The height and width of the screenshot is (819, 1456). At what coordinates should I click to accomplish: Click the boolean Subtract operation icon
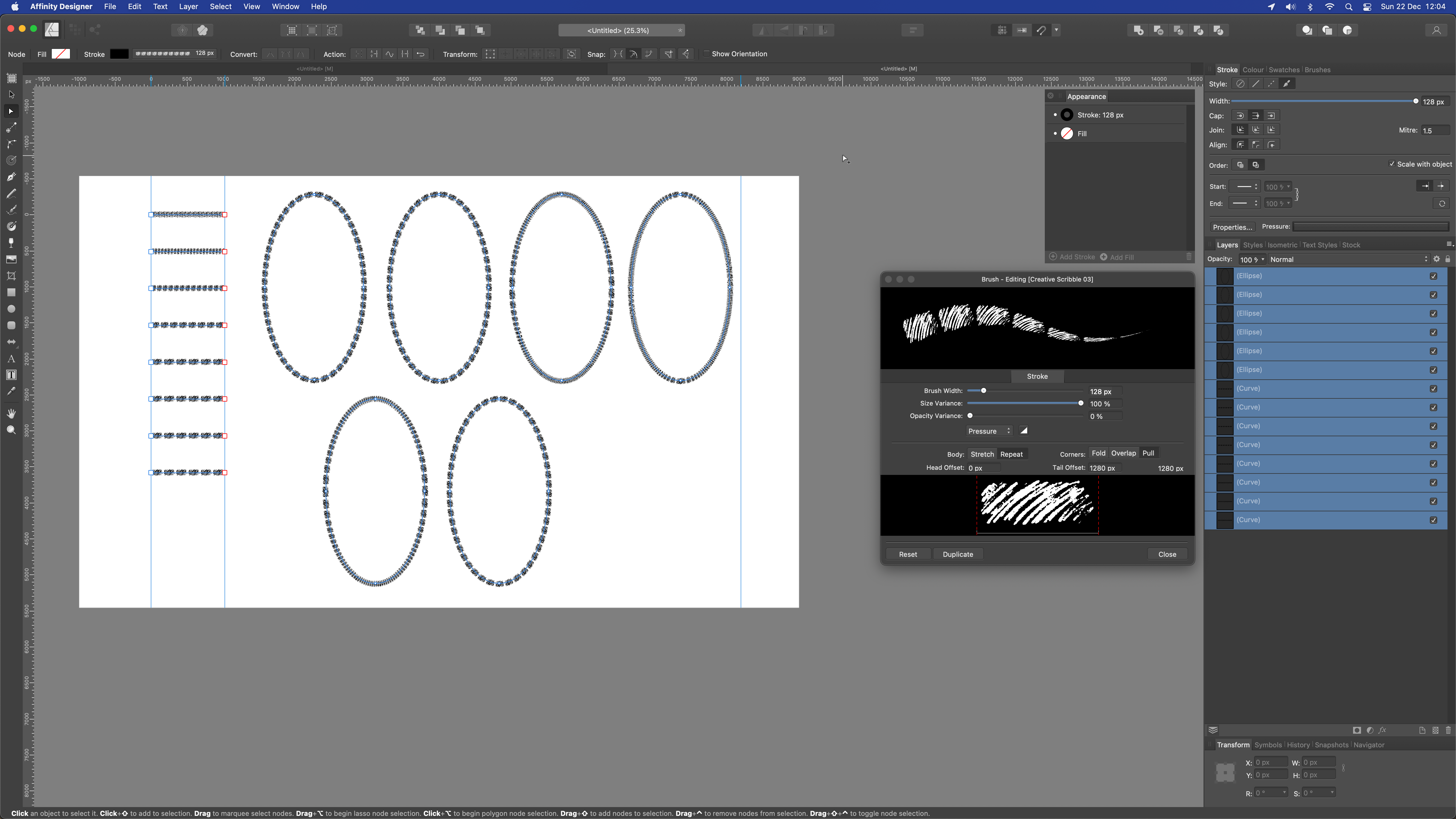click(1158, 30)
